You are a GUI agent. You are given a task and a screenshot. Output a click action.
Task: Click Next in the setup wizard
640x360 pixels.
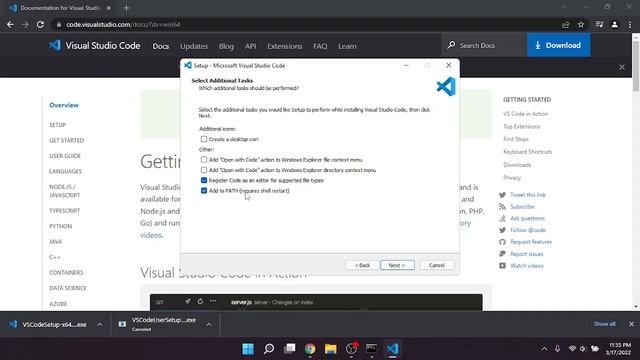coord(397,265)
